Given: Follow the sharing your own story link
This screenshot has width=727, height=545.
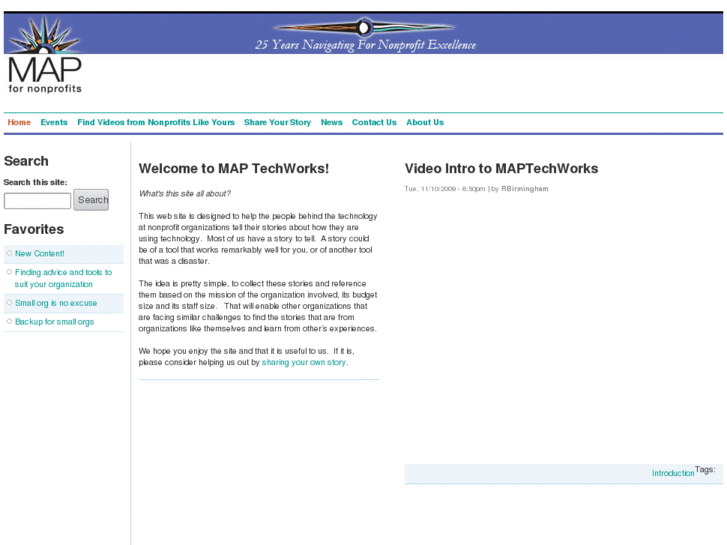Looking at the screenshot, I should (304, 362).
